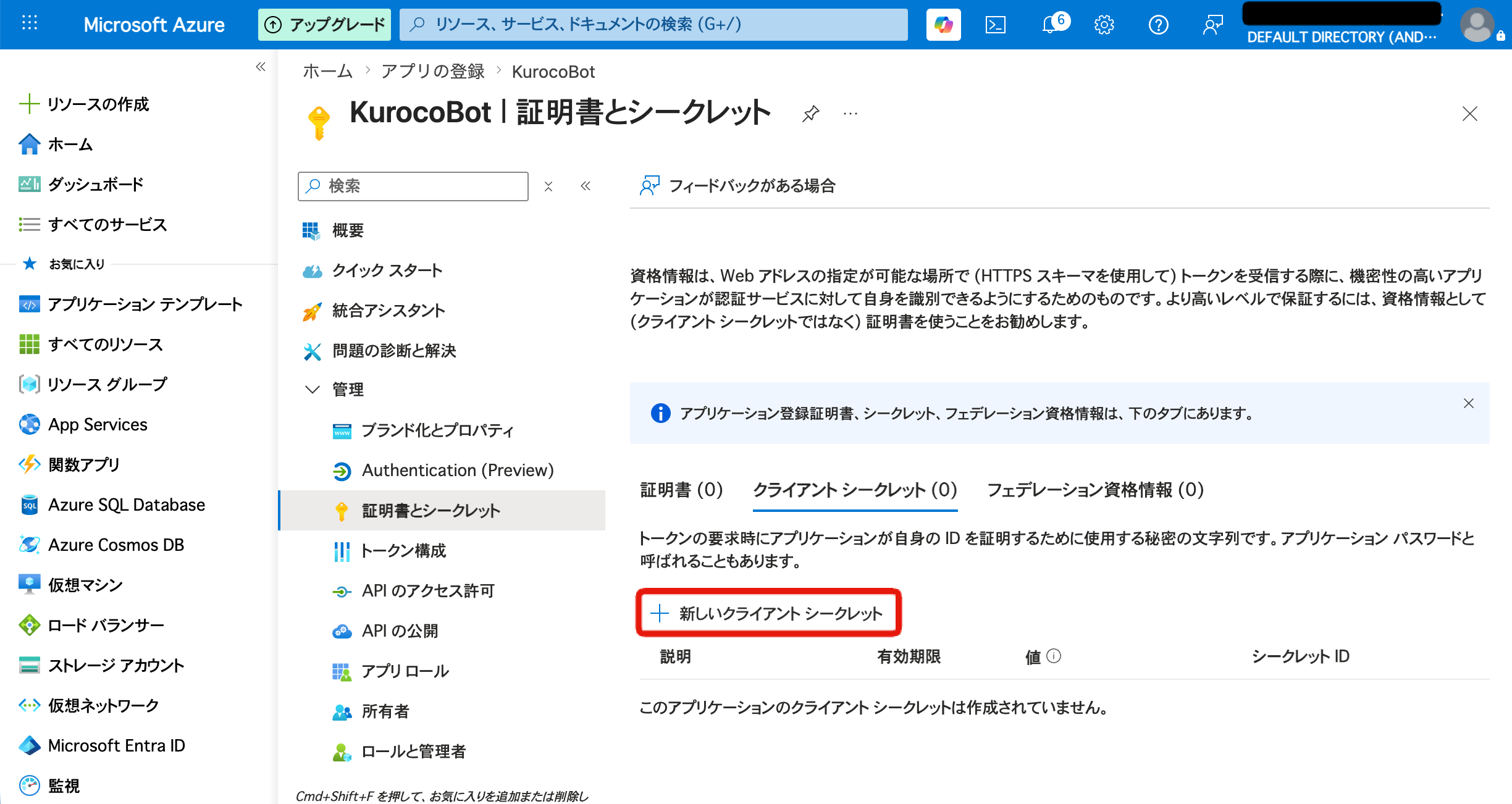Go to ホーム in the breadcrumb
Viewport: 1512px width, 804px height.
point(327,72)
